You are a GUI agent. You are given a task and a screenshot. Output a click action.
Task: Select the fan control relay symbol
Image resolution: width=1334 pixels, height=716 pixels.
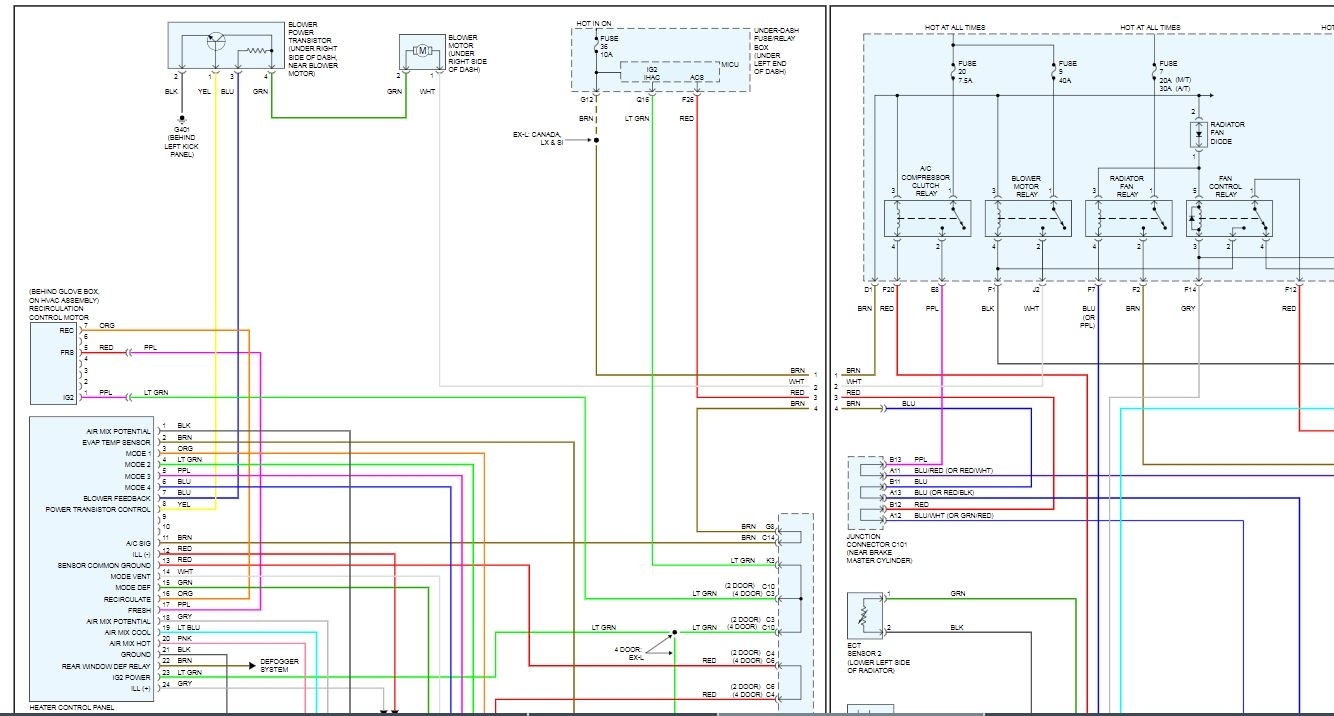[x=1228, y=218]
